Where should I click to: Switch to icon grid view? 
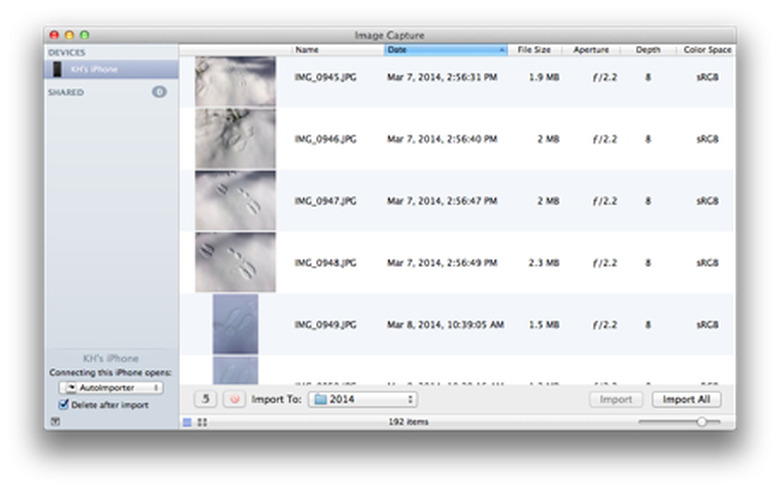pos(202,422)
